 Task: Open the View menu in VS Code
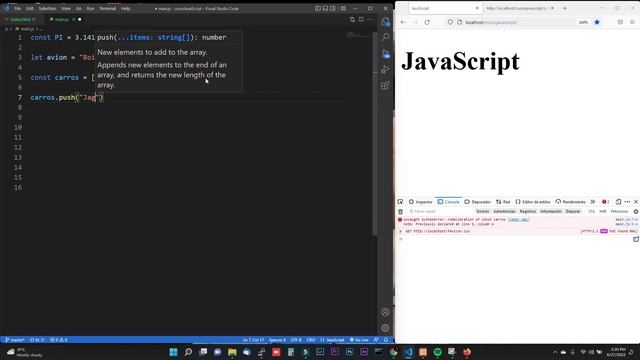[66, 8]
